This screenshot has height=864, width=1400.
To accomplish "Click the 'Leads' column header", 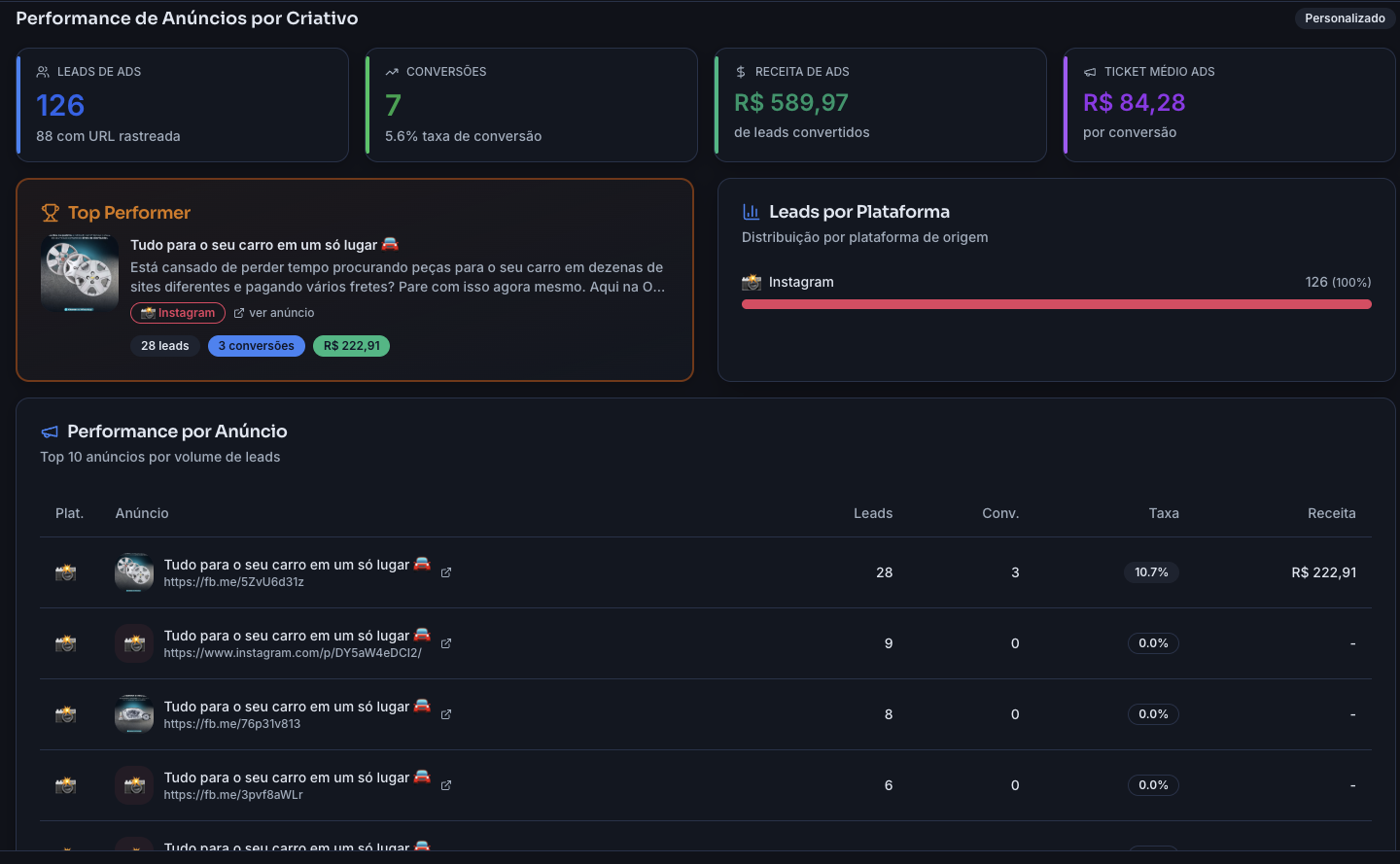I will point(873,513).
